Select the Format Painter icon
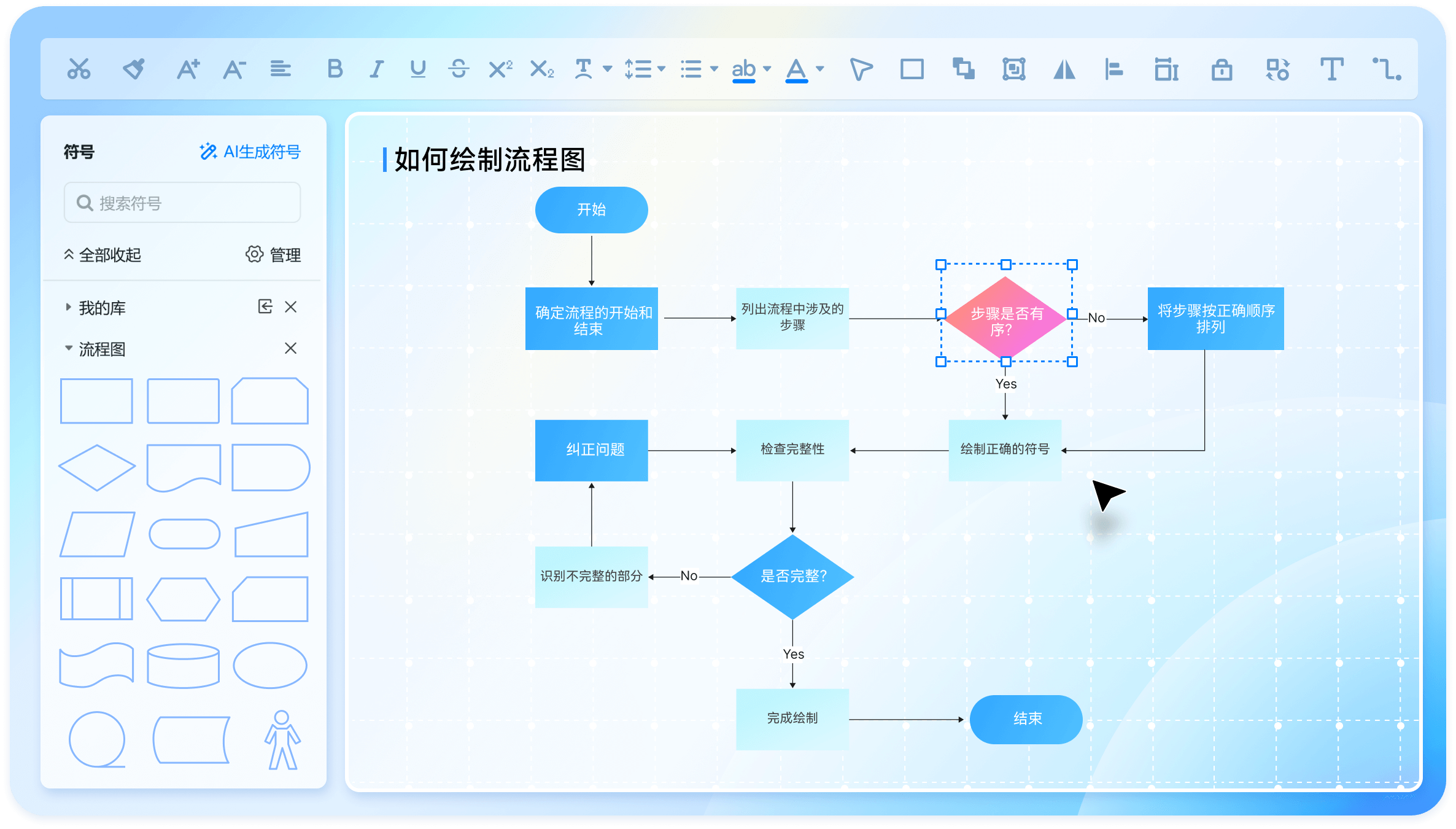The image size is (1456, 829). 134,69
